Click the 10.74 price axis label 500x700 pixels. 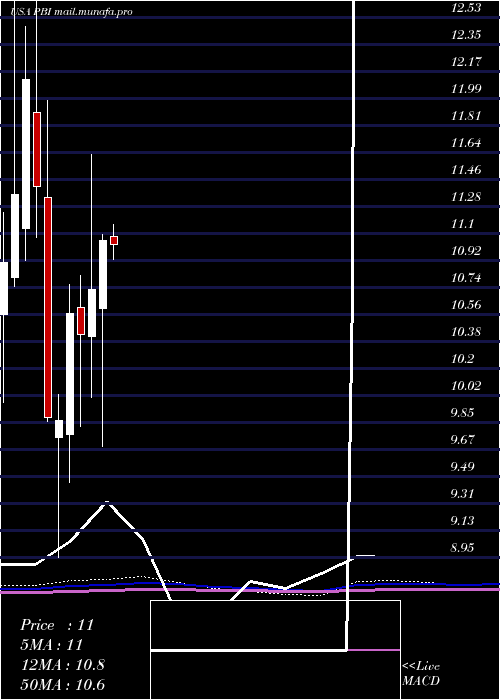click(466, 278)
